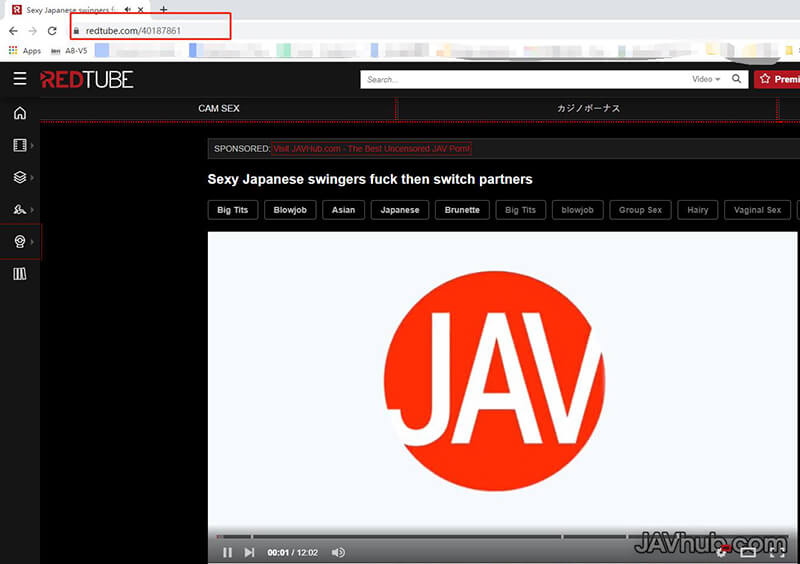Open a new browser tab with the plus

(x=163, y=9)
